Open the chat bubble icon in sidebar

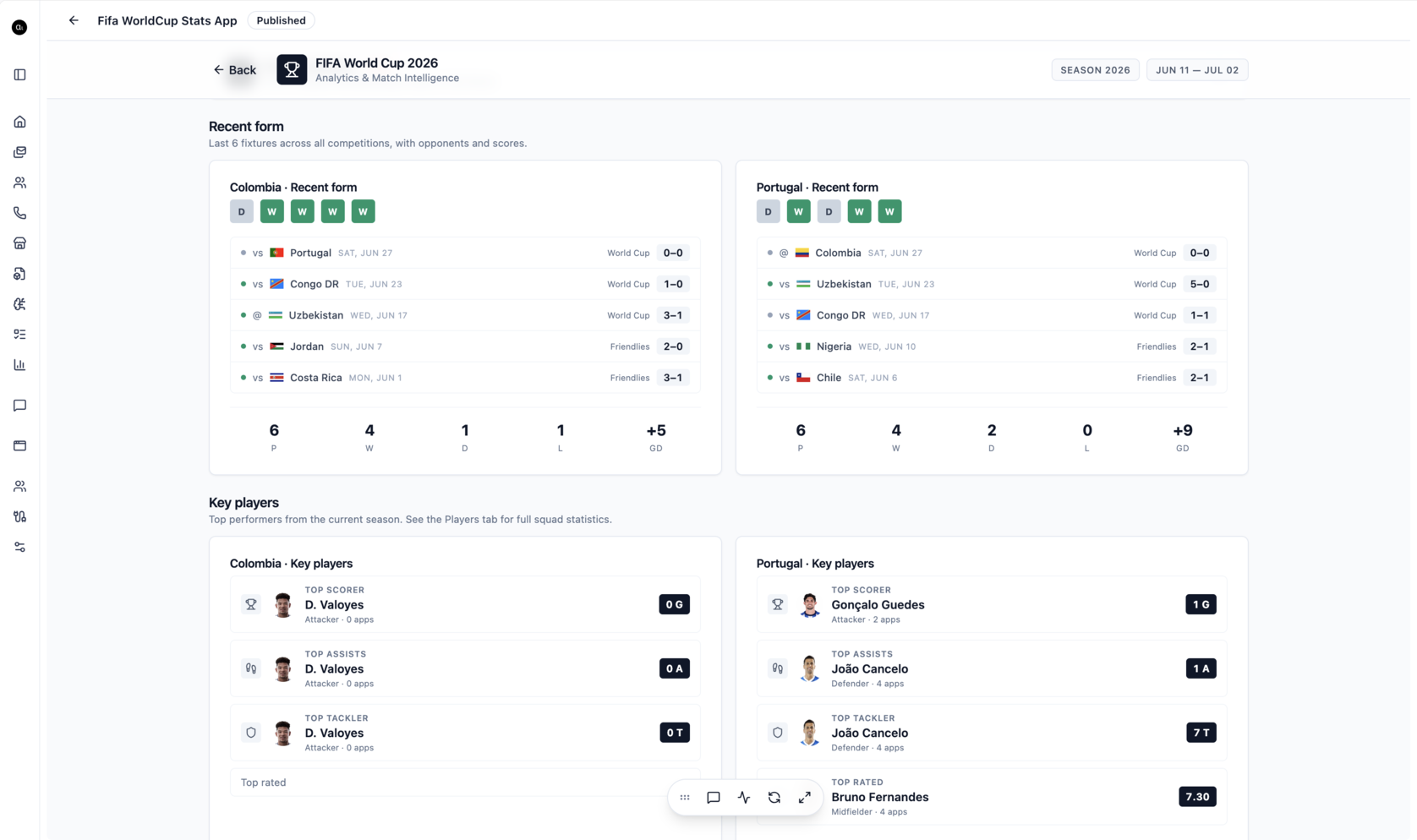pos(19,406)
